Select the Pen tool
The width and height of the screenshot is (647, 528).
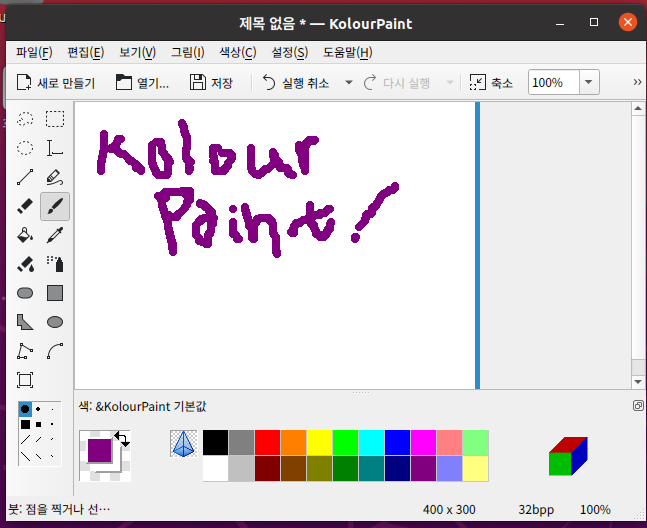pos(55,177)
